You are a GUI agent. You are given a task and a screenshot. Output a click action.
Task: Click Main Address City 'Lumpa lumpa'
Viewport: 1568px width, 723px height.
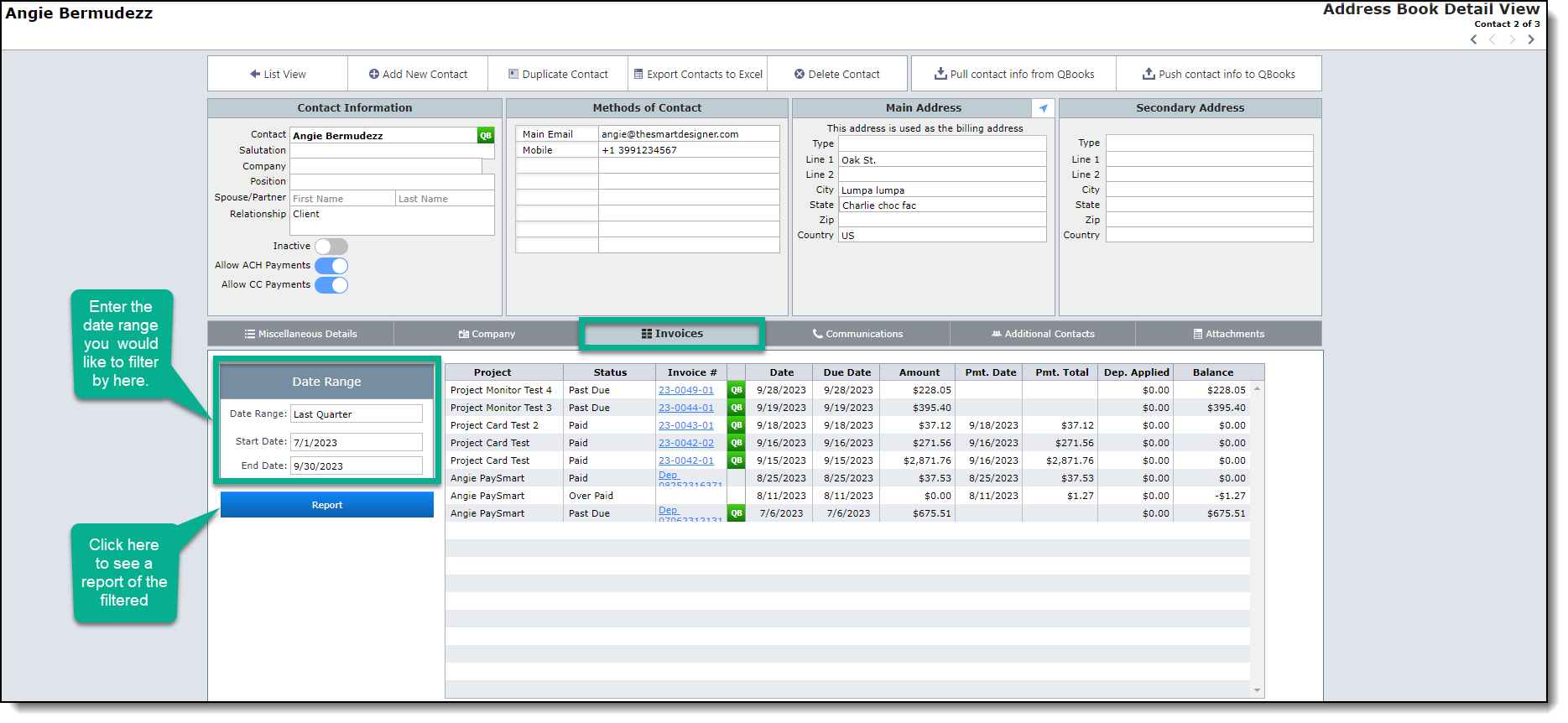pyautogui.click(x=942, y=190)
